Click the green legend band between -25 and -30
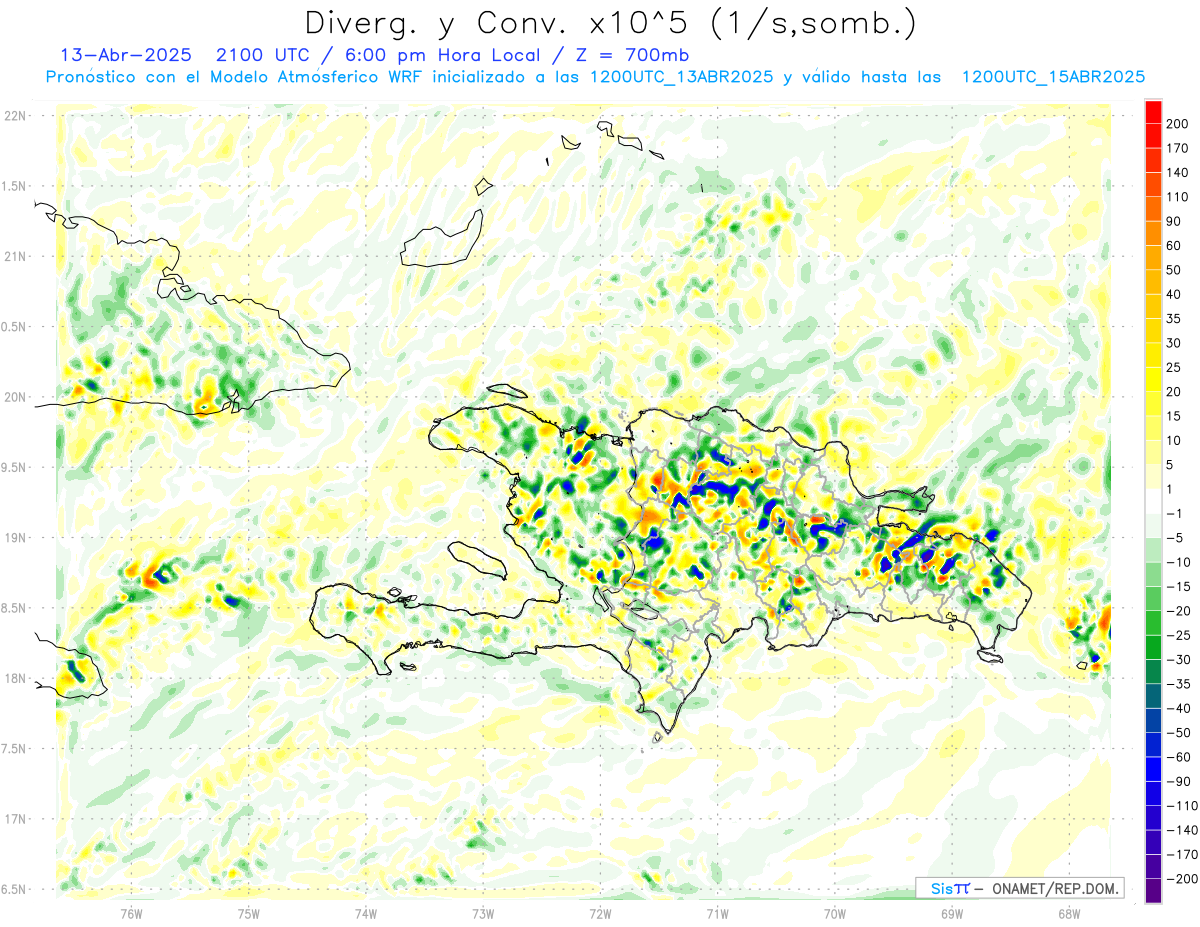The height and width of the screenshot is (927, 1200). (1153, 647)
